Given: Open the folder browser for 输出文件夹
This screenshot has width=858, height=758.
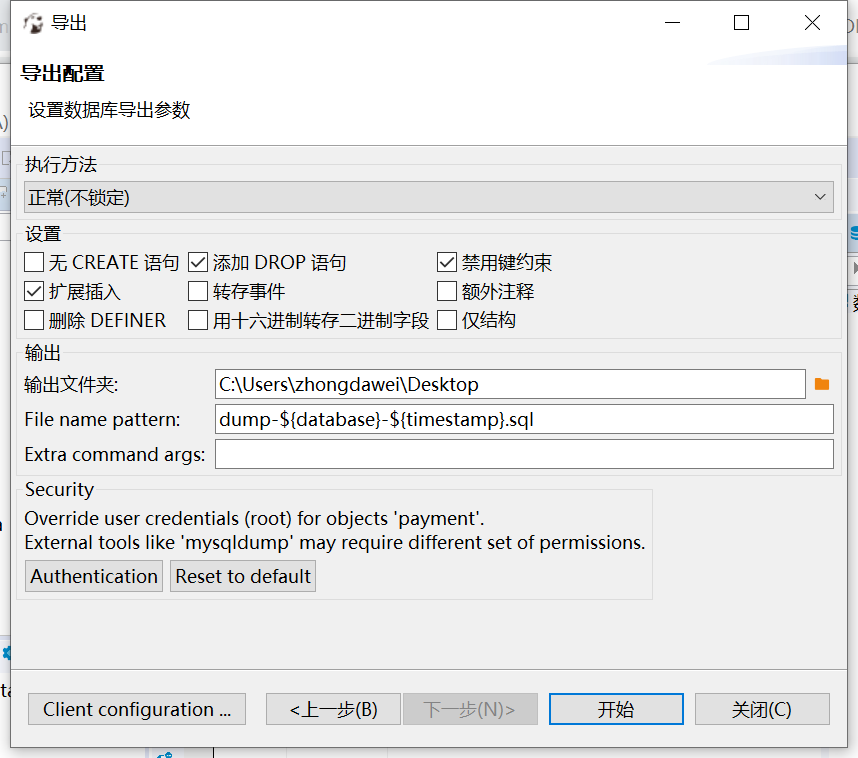Looking at the screenshot, I should coord(823,384).
